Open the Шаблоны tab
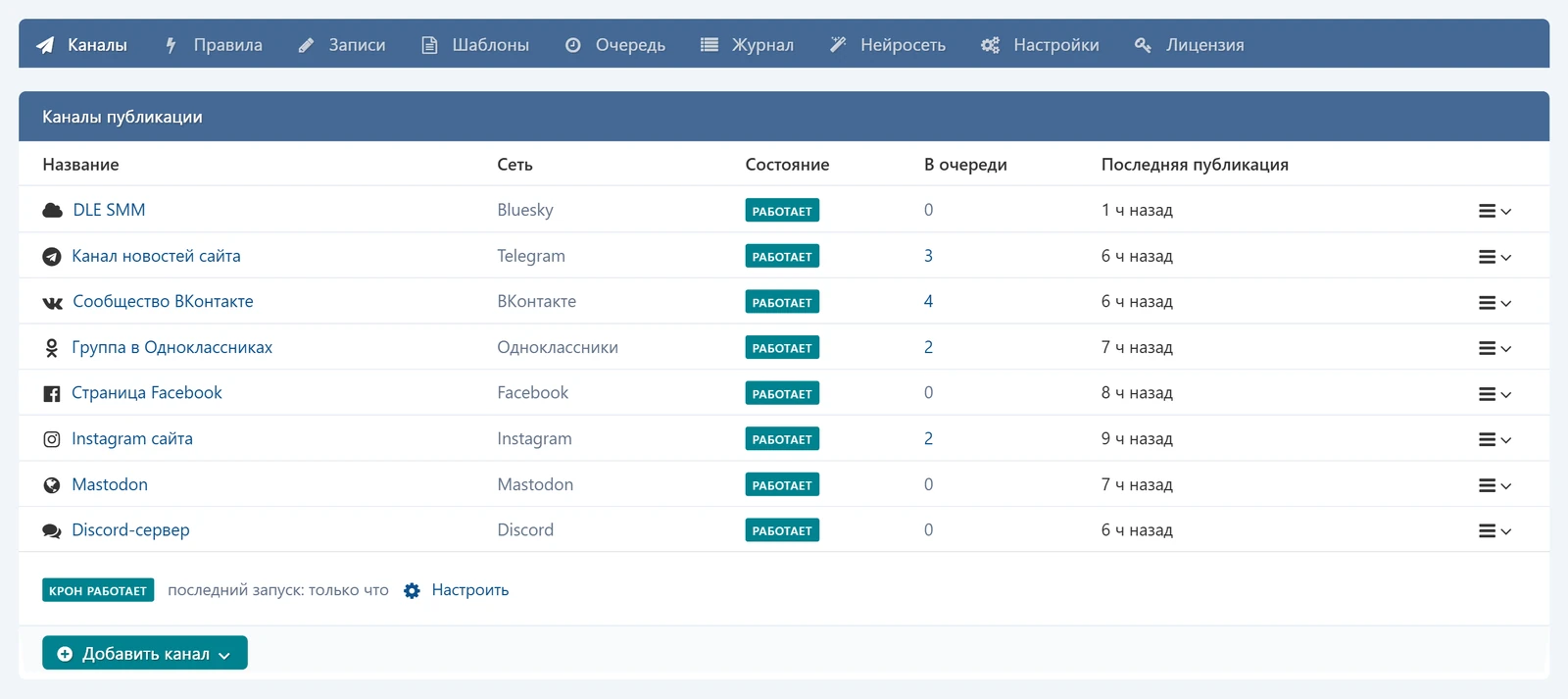The image size is (1568, 699). 476,44
